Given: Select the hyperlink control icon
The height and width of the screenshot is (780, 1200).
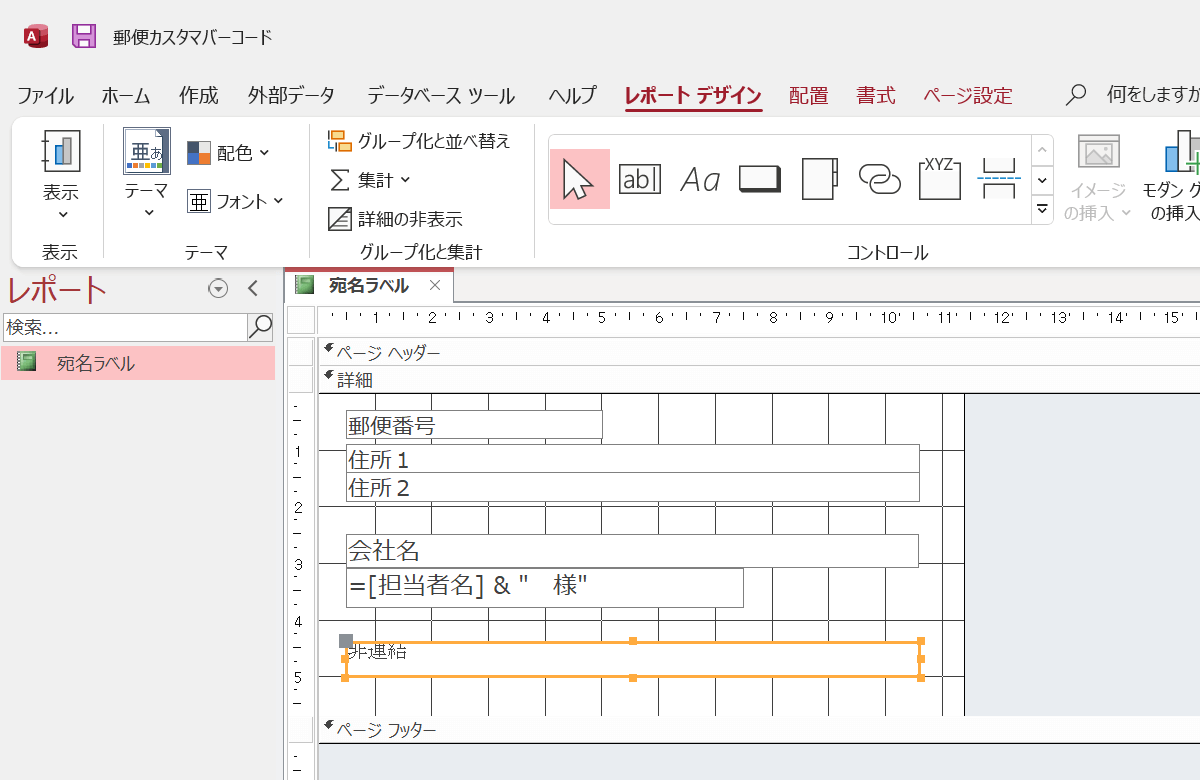Looking at the screenshot, I should pos(879,178).
